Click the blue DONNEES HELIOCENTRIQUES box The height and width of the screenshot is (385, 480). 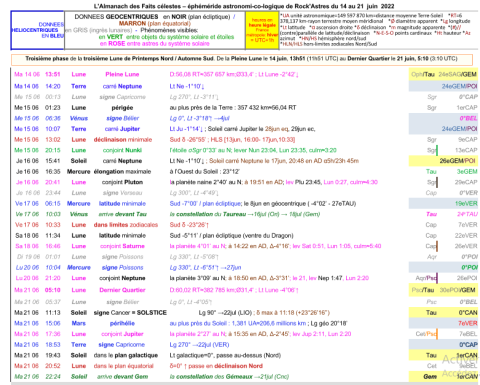pos(37,30)
